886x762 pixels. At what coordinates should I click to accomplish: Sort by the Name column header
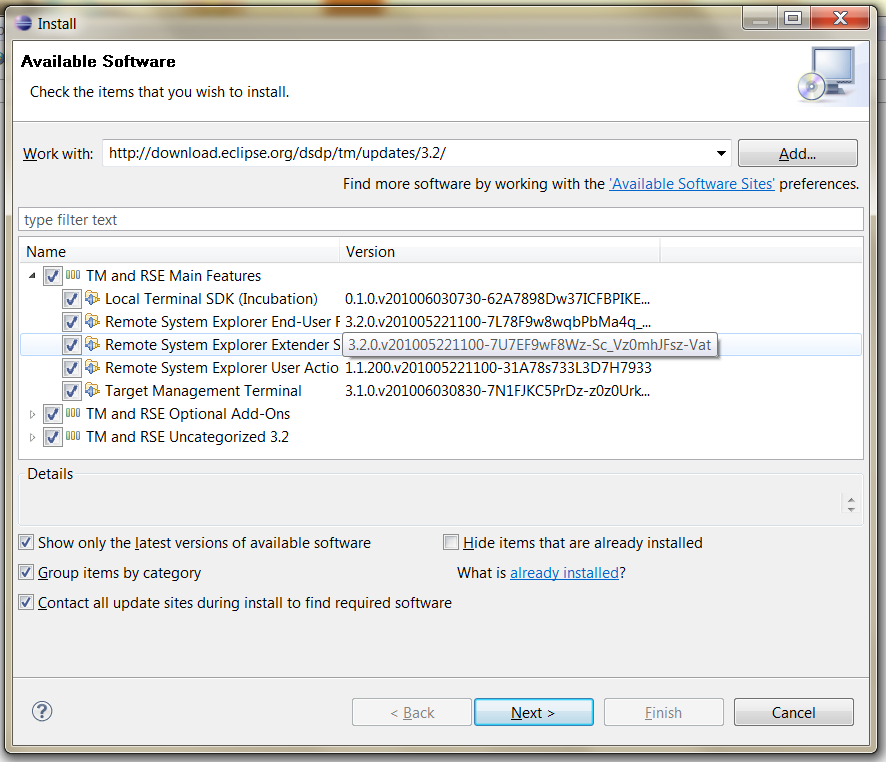tap(180, 251)
